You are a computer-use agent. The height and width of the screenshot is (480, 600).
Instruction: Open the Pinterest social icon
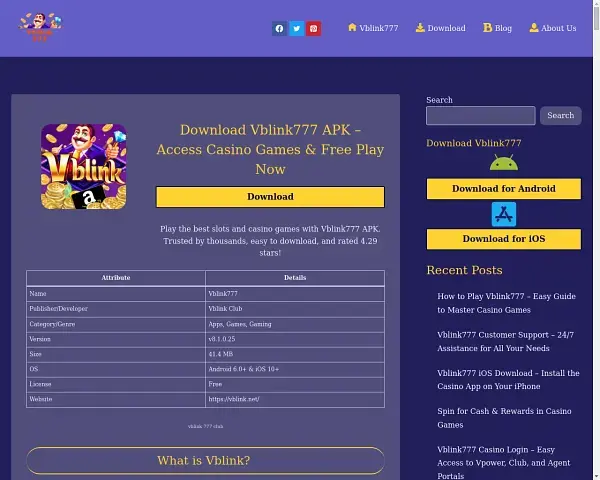pos(313,28)
